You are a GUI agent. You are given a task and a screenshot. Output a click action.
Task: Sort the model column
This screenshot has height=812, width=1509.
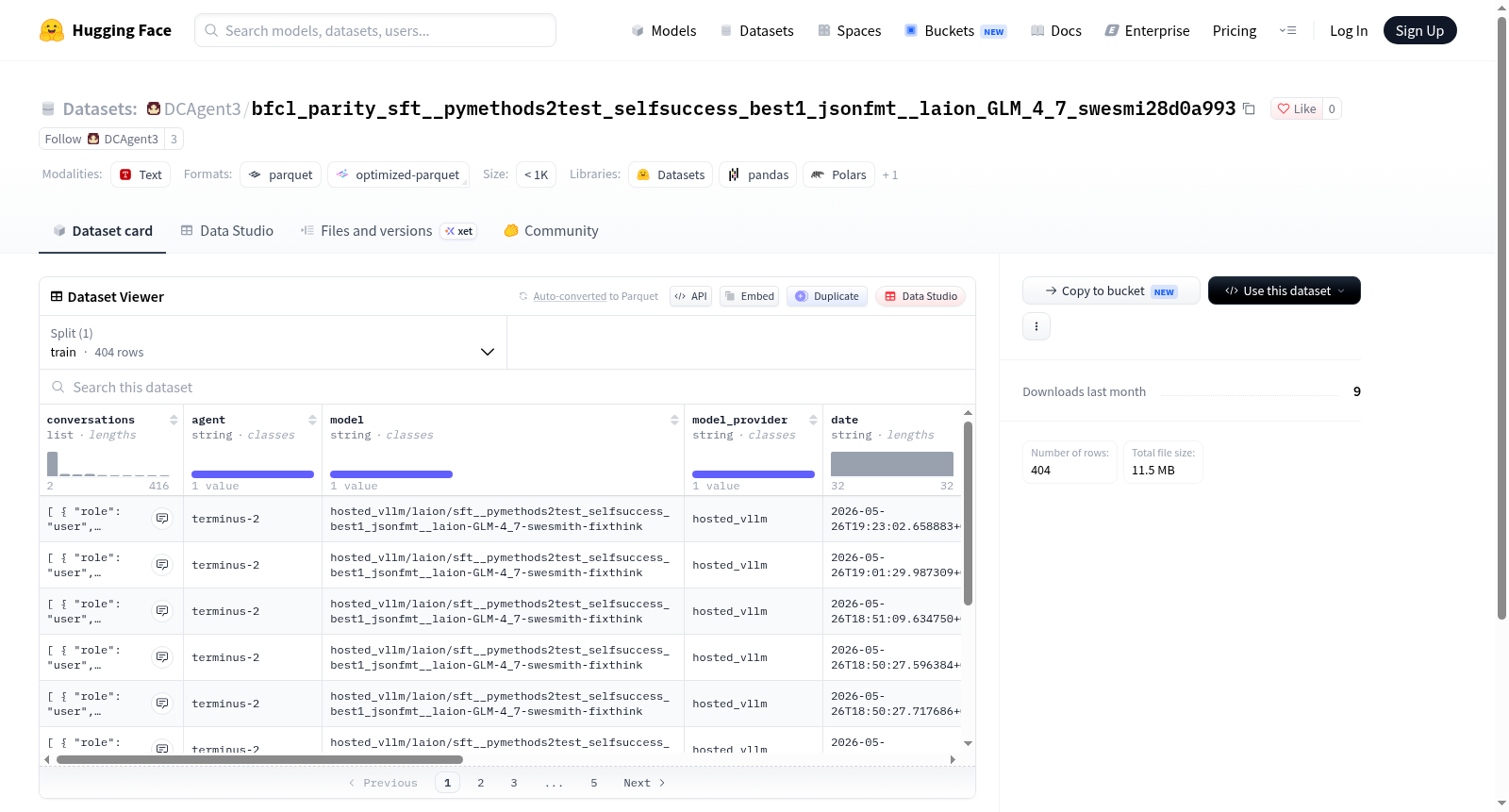point(674,420)
